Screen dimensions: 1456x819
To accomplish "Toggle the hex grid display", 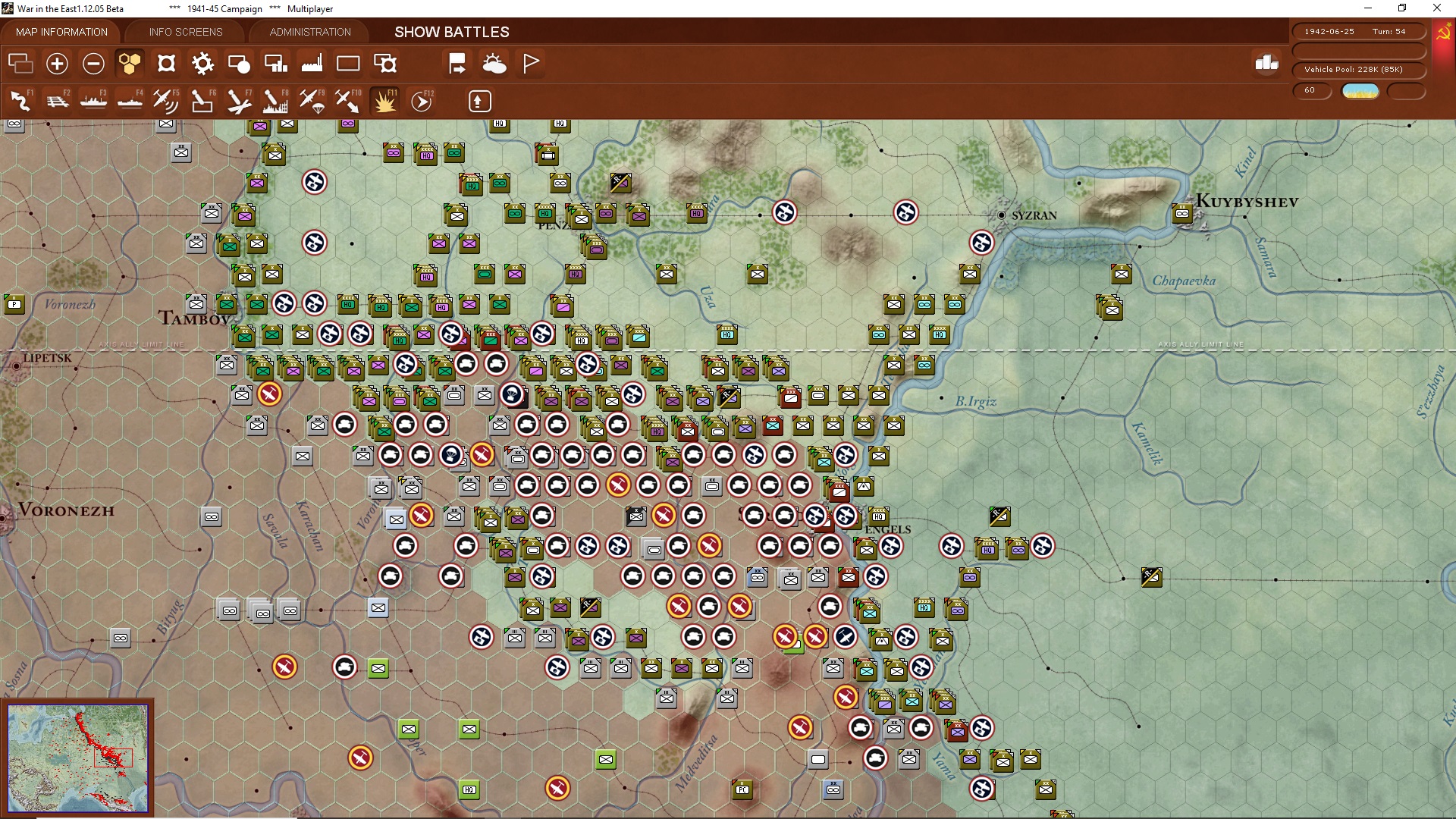I will pos(130,64).
